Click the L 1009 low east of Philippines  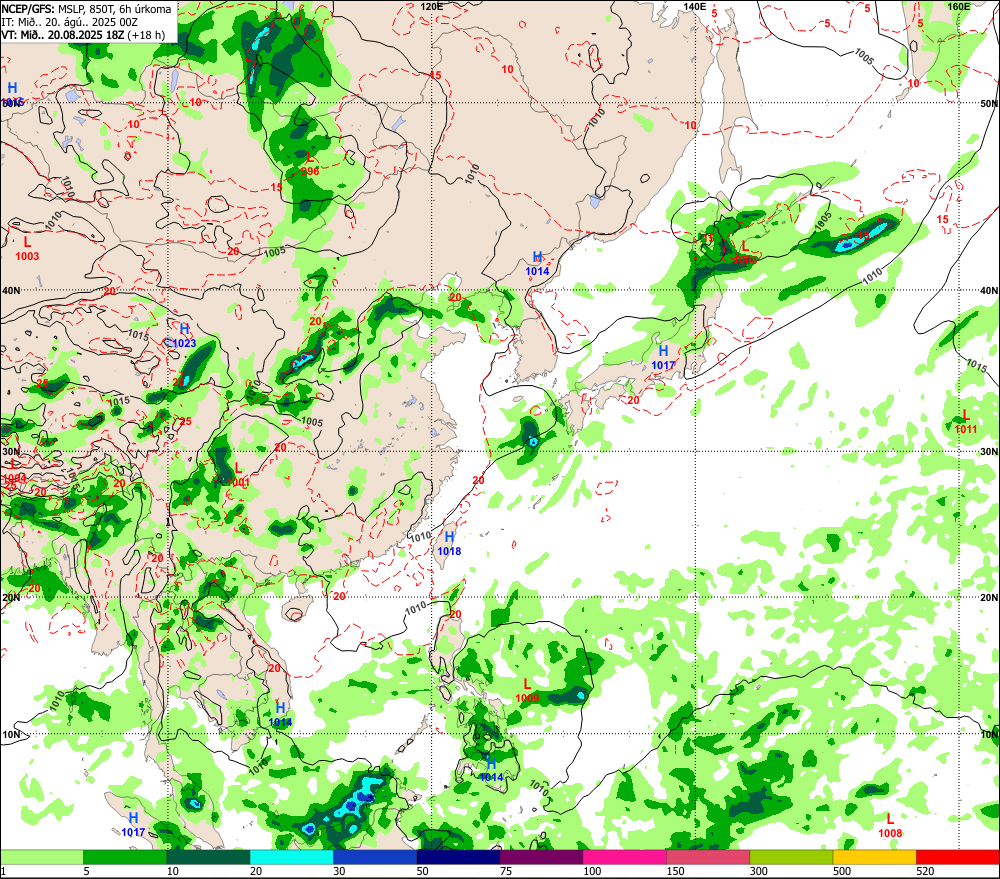pyautogui.click(x=527, y=691)
